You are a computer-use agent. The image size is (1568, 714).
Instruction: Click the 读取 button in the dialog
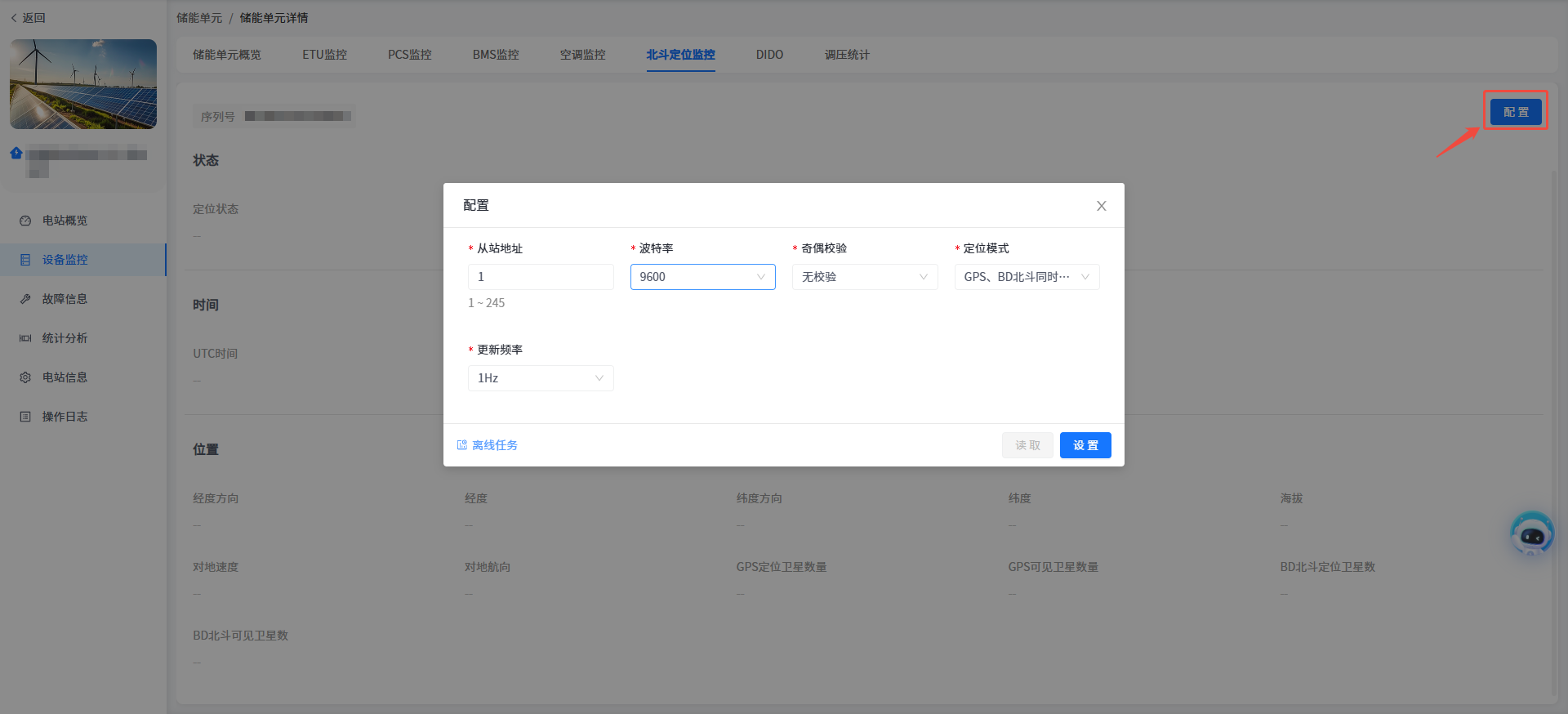tap(1027, 445)
